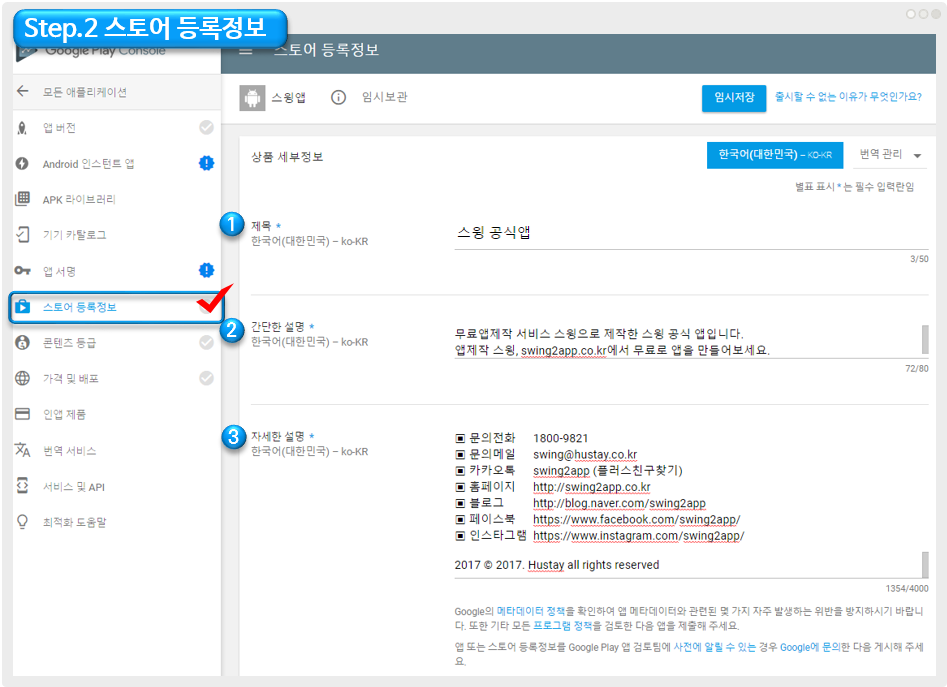
Task: Select the 한국어(대한민국) – KO-KR language button
Action: click(x=775, y=155)
